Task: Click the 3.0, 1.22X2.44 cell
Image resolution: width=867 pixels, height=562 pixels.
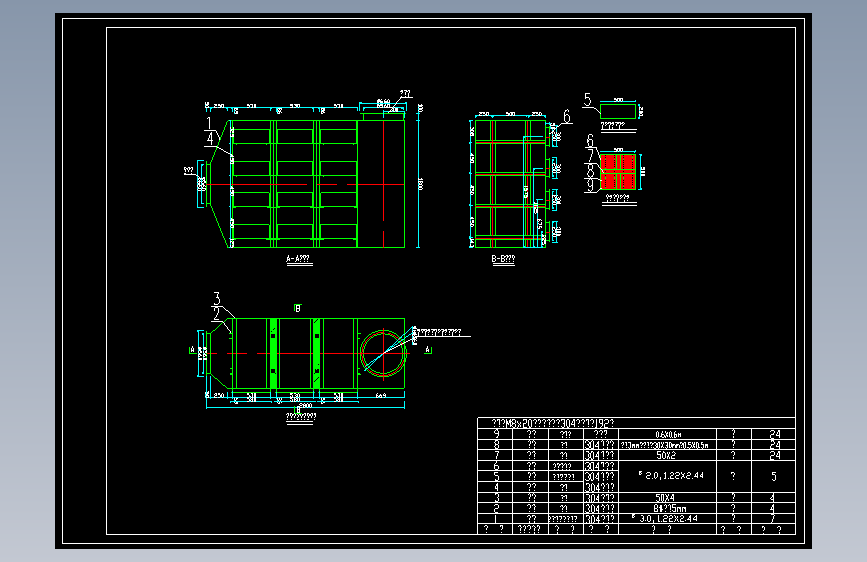Action: [665, 518]
